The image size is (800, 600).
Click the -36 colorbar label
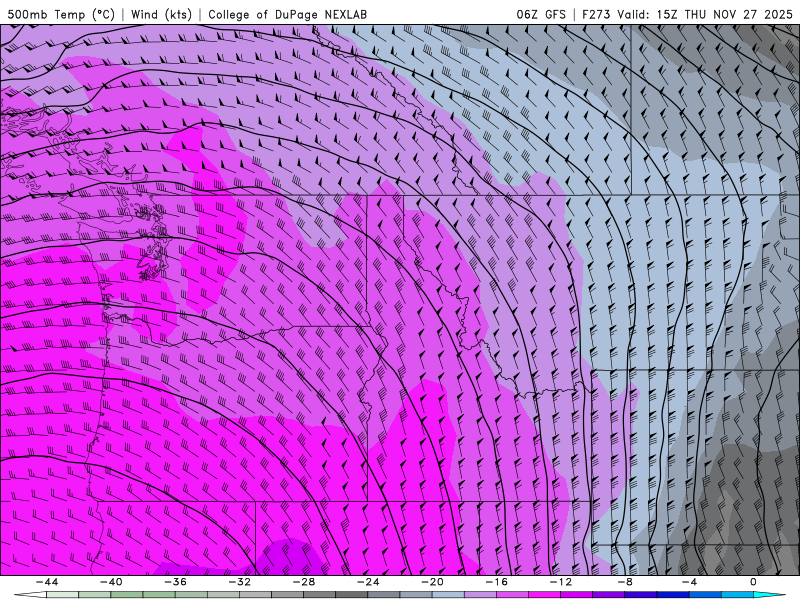(x=175, y=582)
